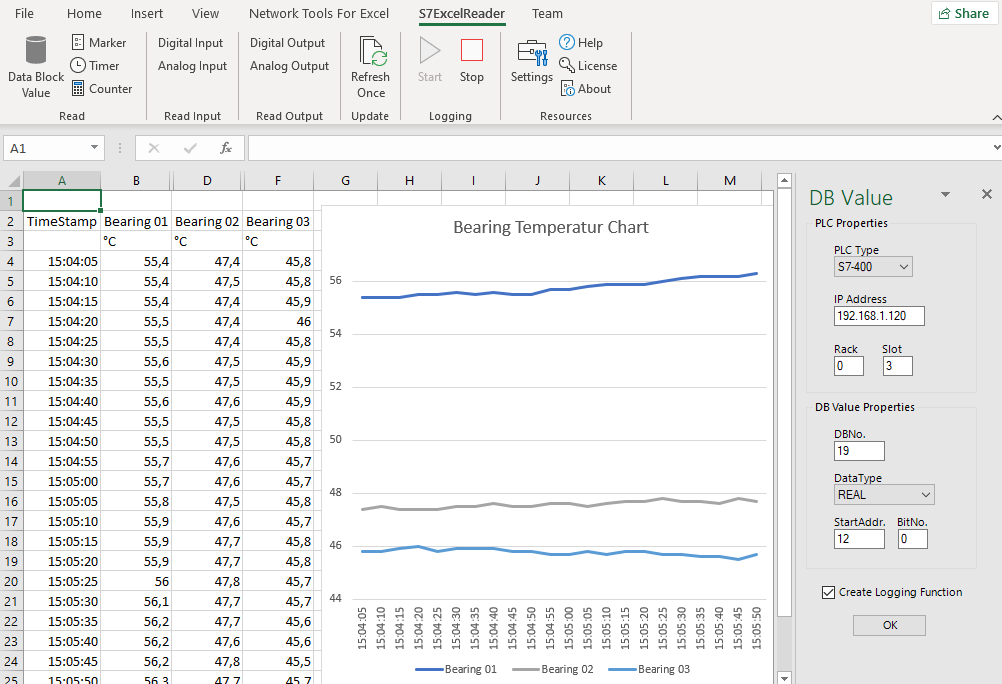
Task: Expand the formula bar
Action: [996, 148]
